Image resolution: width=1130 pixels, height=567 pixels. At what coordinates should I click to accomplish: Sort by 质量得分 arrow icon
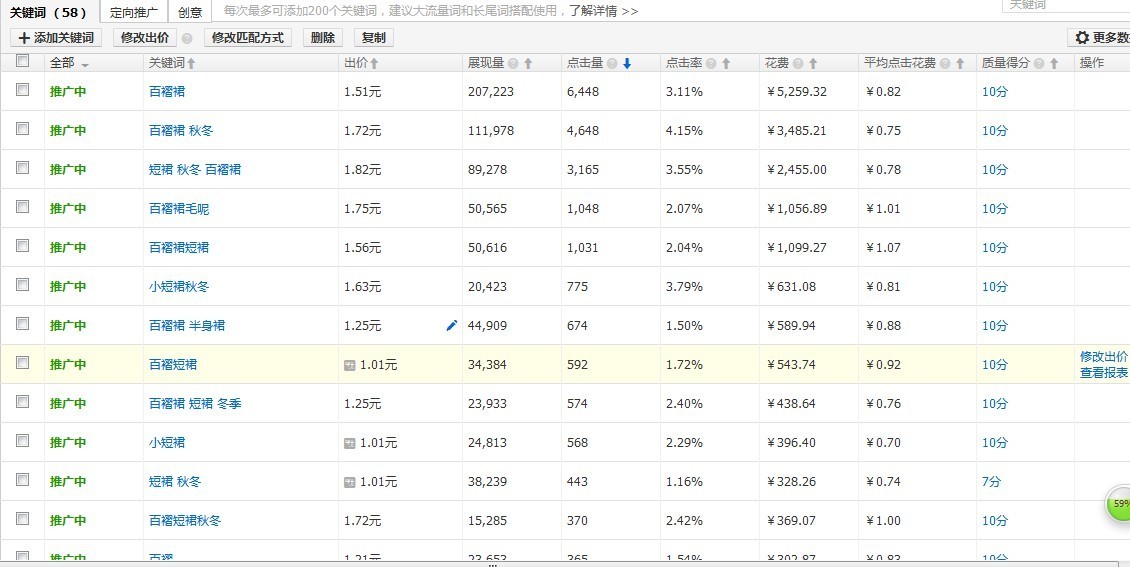1054,63
